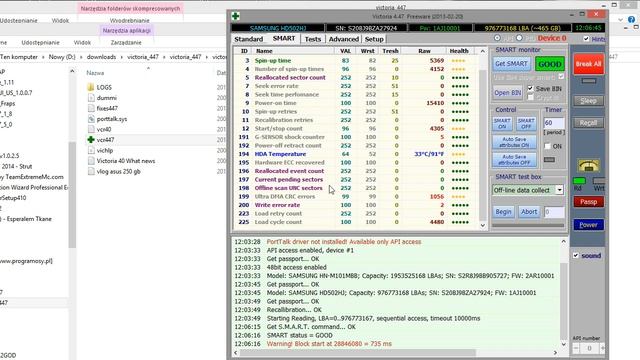
Task: Select the HDA Temperature attribute row
Action: click(356, 154)
